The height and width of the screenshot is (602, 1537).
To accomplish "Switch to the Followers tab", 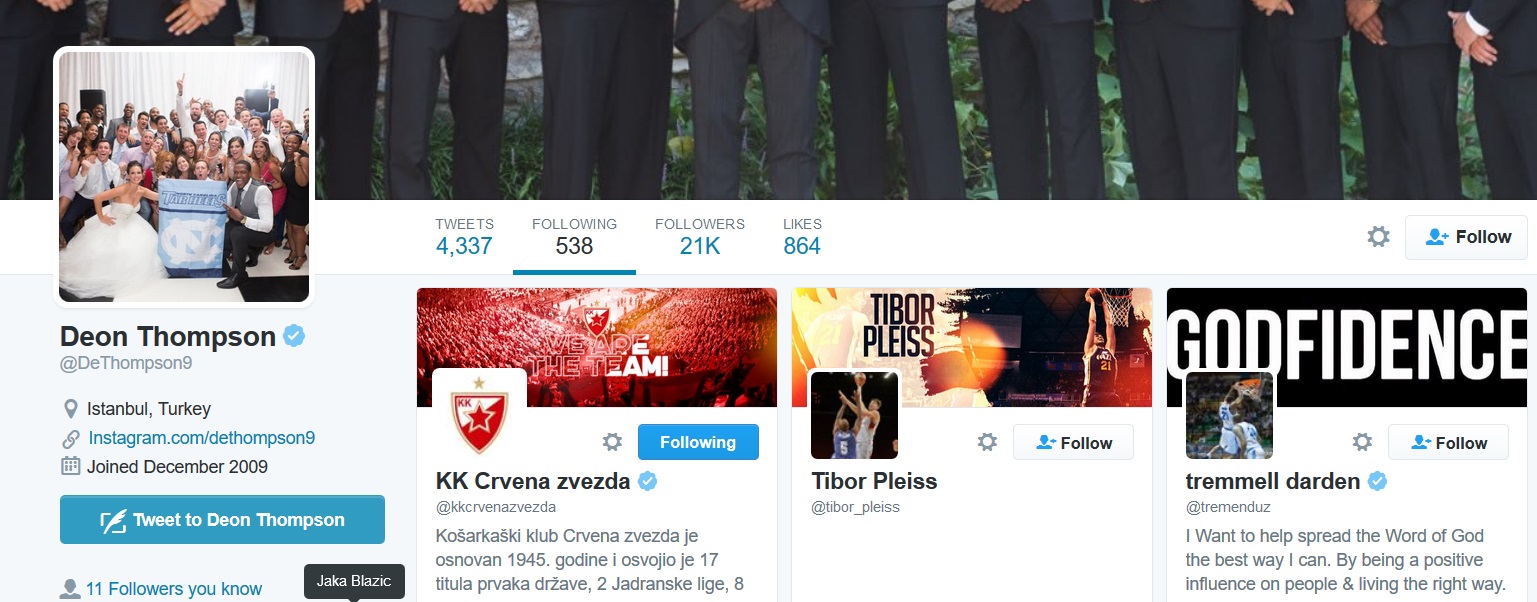I will coord(700,236).
